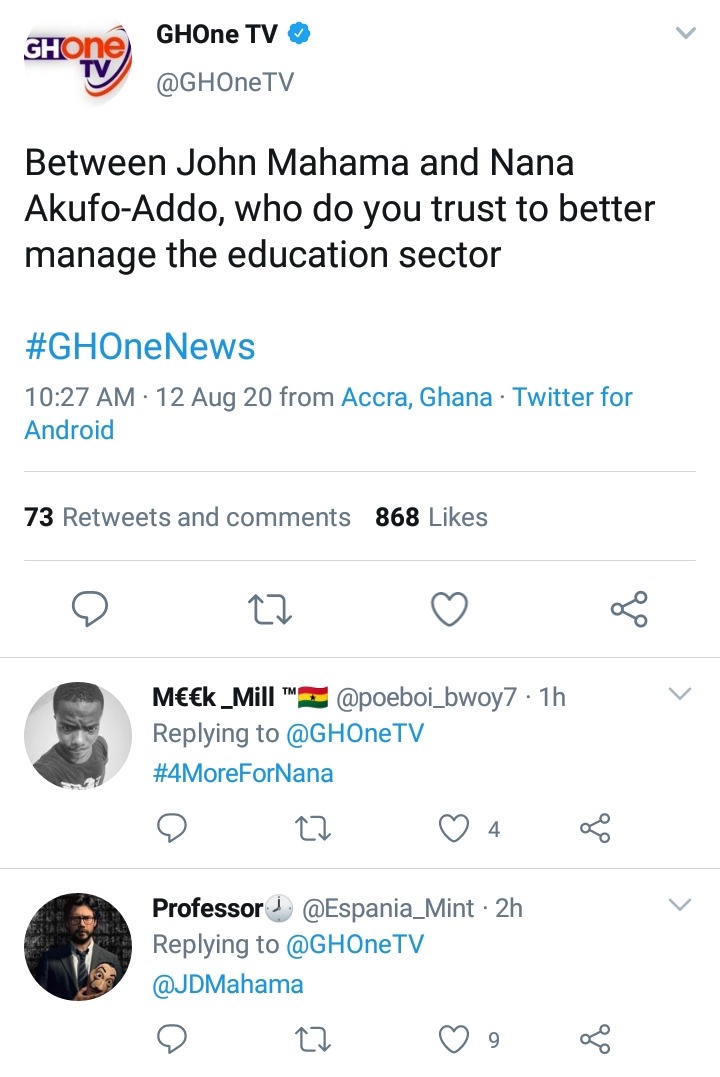
Task: Reply to M€€k_Mill's comment
Action: (173, 828)
